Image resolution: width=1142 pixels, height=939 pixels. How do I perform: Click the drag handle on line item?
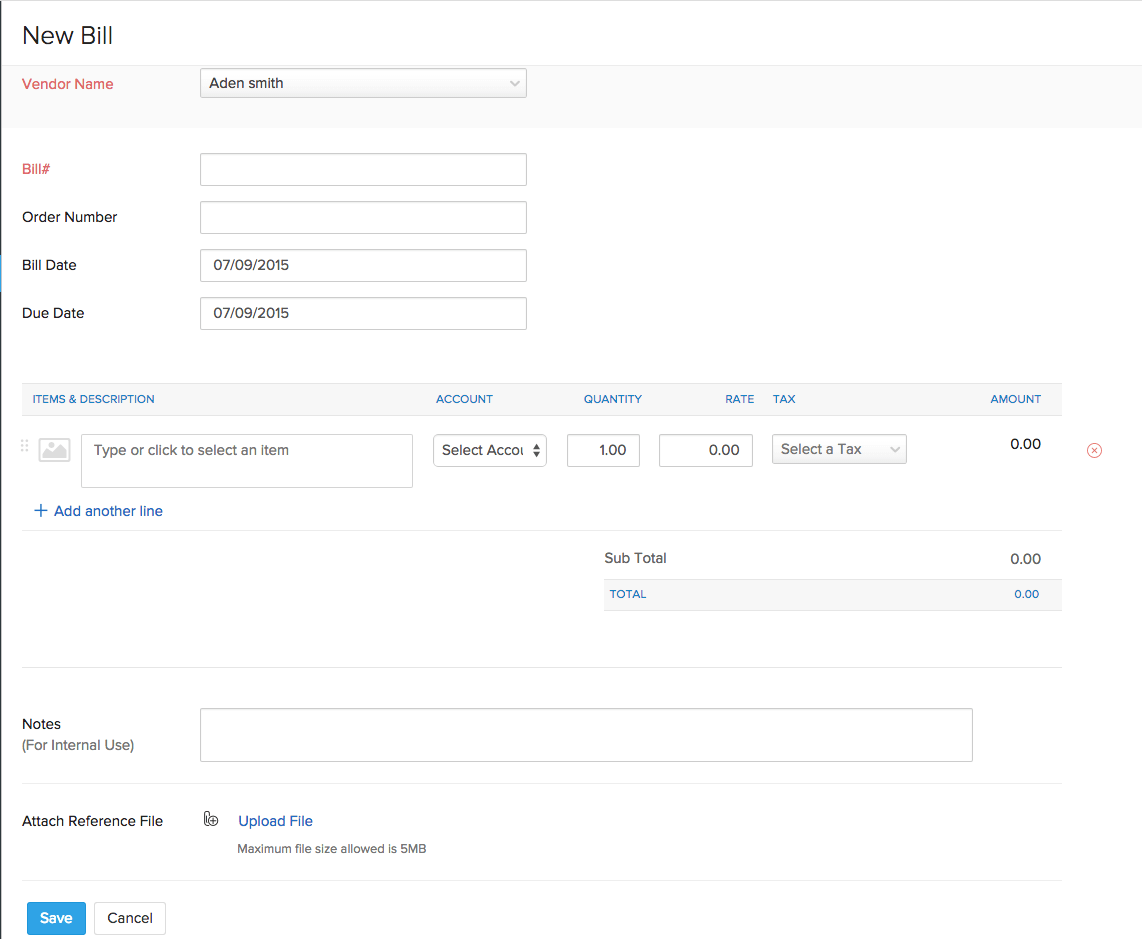click(25, 447)
